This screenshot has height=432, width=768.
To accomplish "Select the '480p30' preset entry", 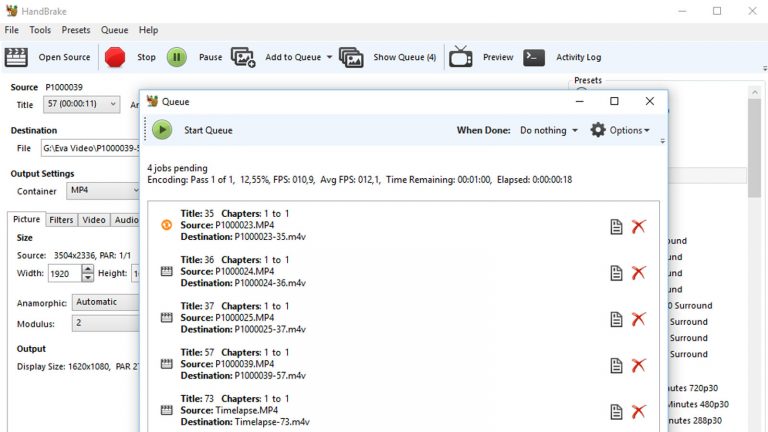I will coord(698,404).
